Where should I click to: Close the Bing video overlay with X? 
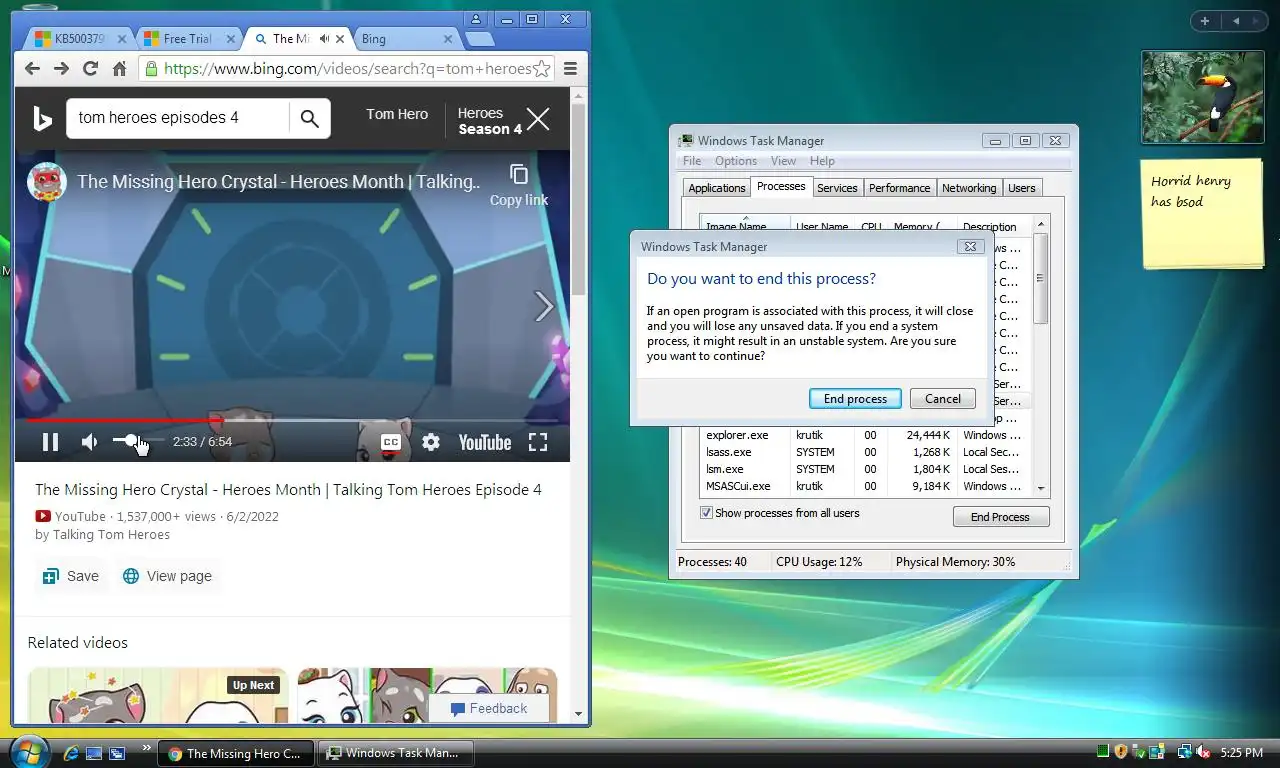[538, 120]
